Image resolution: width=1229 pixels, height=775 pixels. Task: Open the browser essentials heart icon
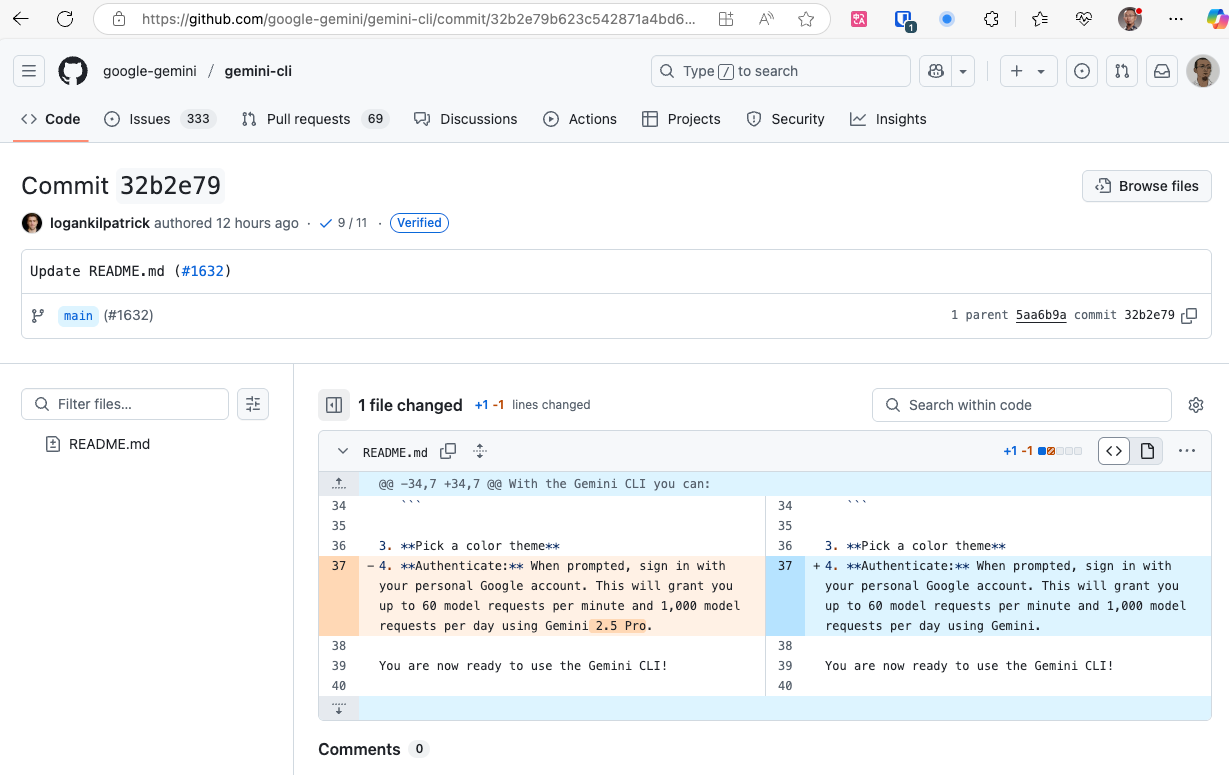pos(1084,19)
